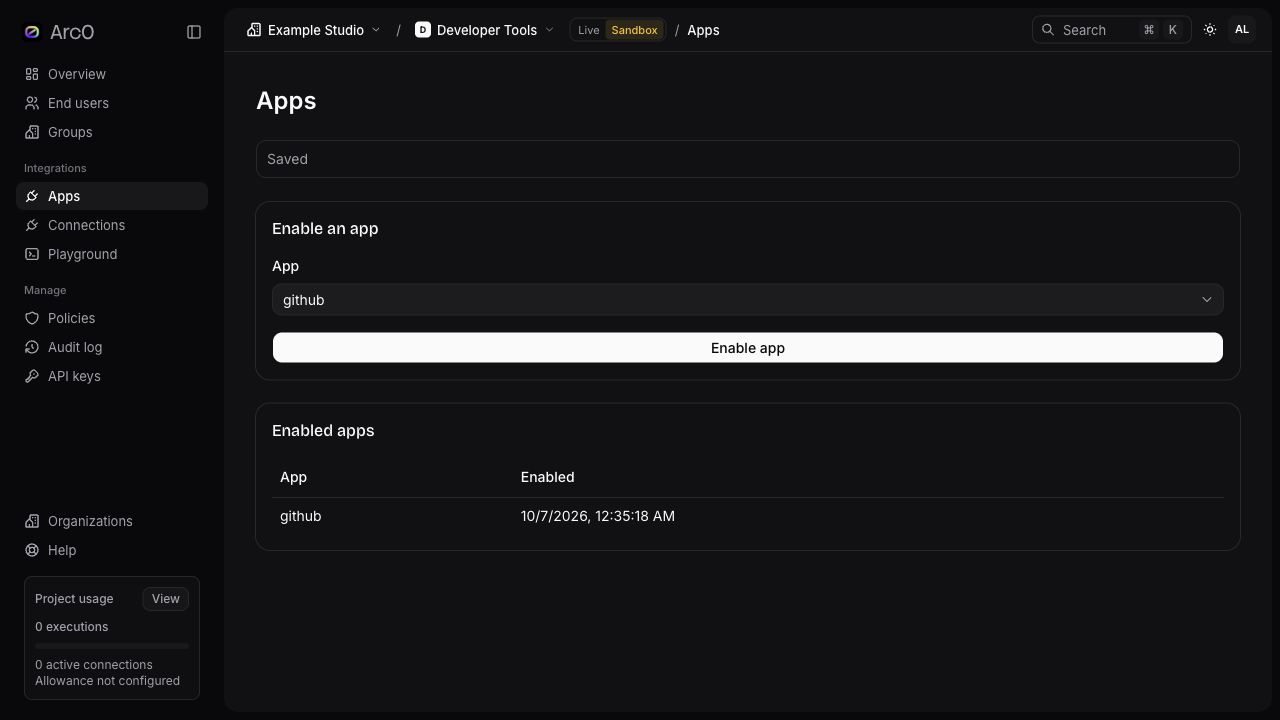This screenshot has width=1280, height=720.
Task: Switch environment to Live
Action: click(589, 30)
